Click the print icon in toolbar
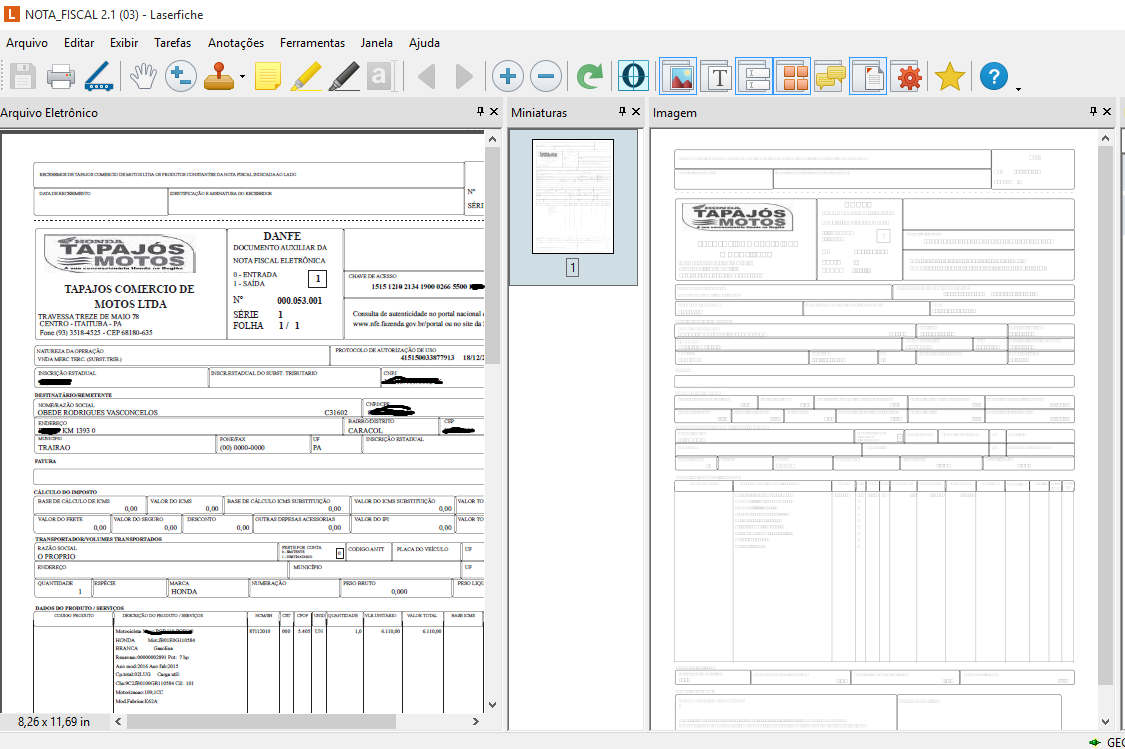 click(61, 77)
